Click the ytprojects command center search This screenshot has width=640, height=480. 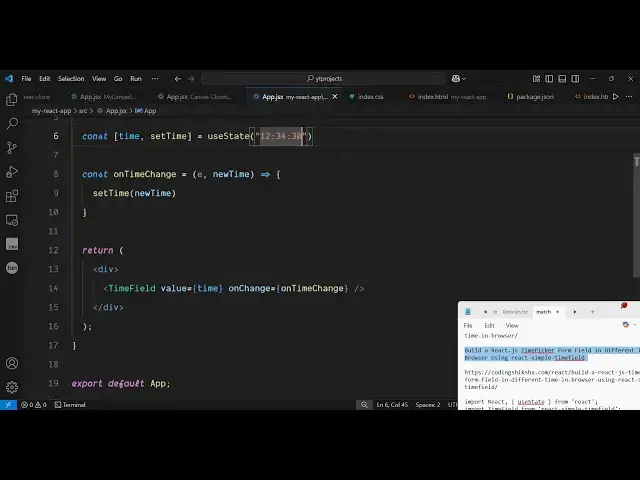pos(324,78)
